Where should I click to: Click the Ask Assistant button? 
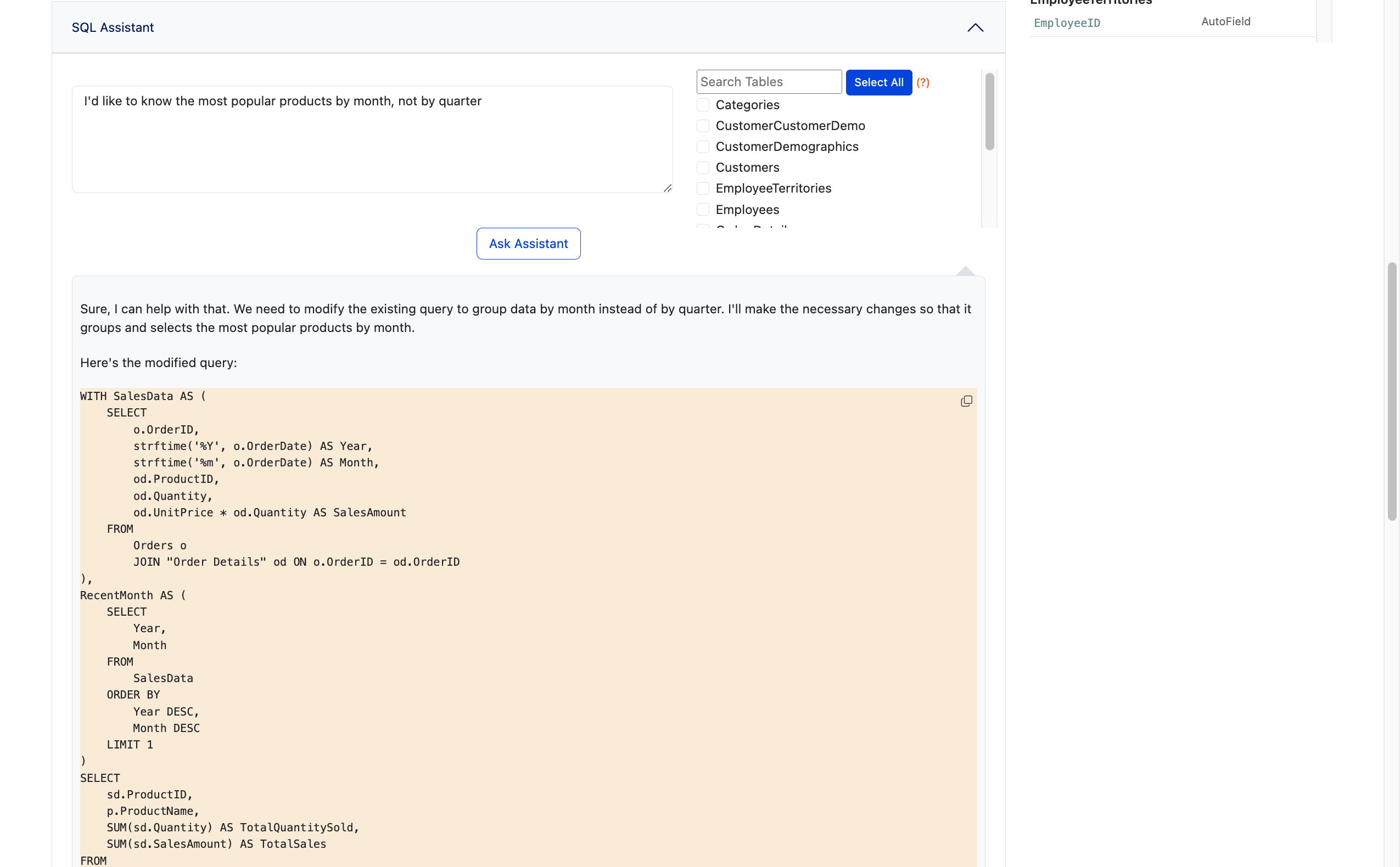click(528, 243)
